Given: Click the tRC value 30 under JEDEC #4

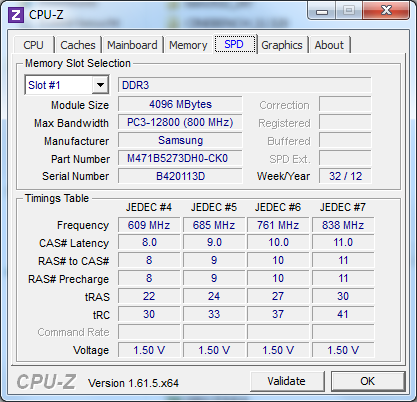Looking at the screenshot, I should (x=149, y=314).
